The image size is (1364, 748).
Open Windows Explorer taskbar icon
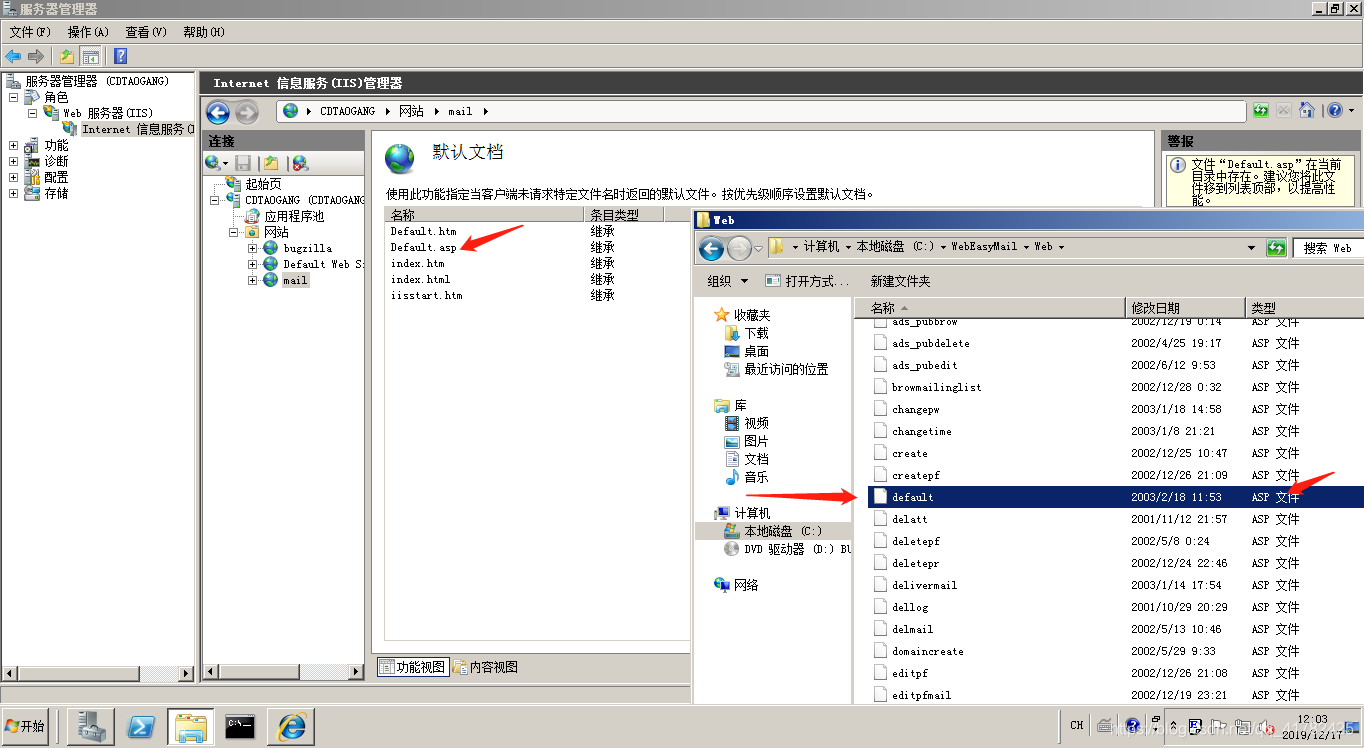(x=191, y=727)
